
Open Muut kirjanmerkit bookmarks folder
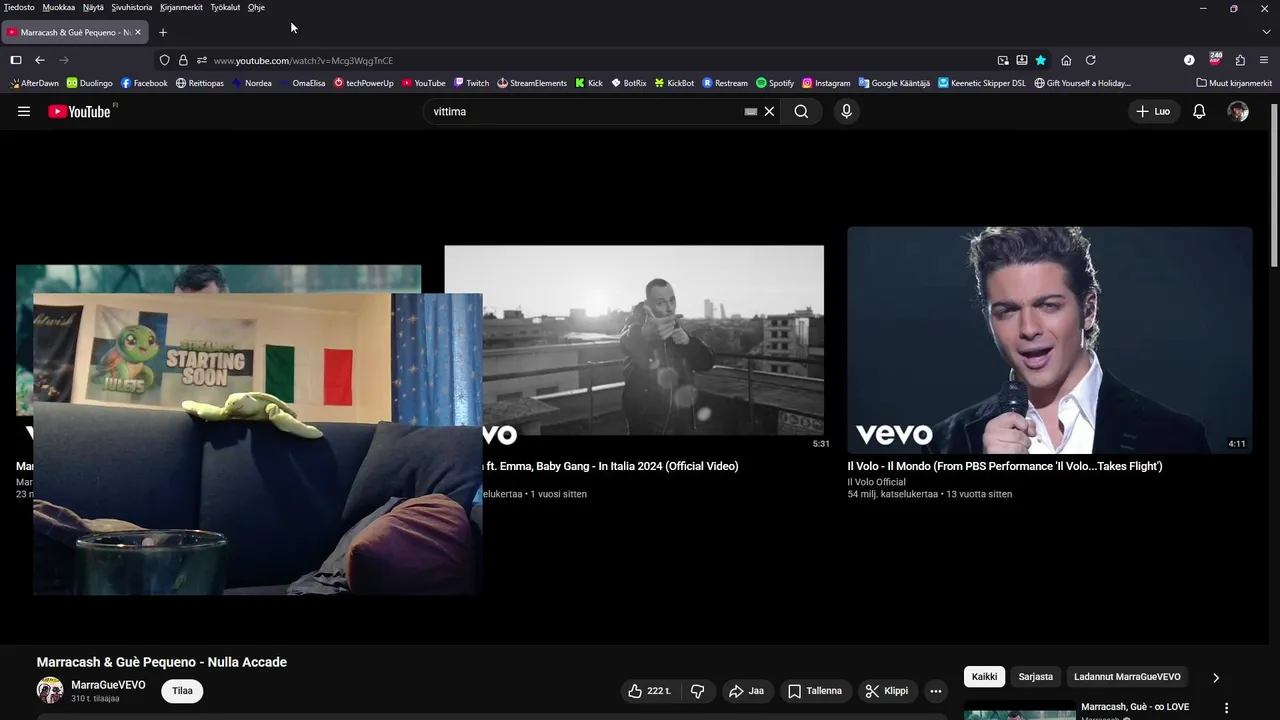1234,83
